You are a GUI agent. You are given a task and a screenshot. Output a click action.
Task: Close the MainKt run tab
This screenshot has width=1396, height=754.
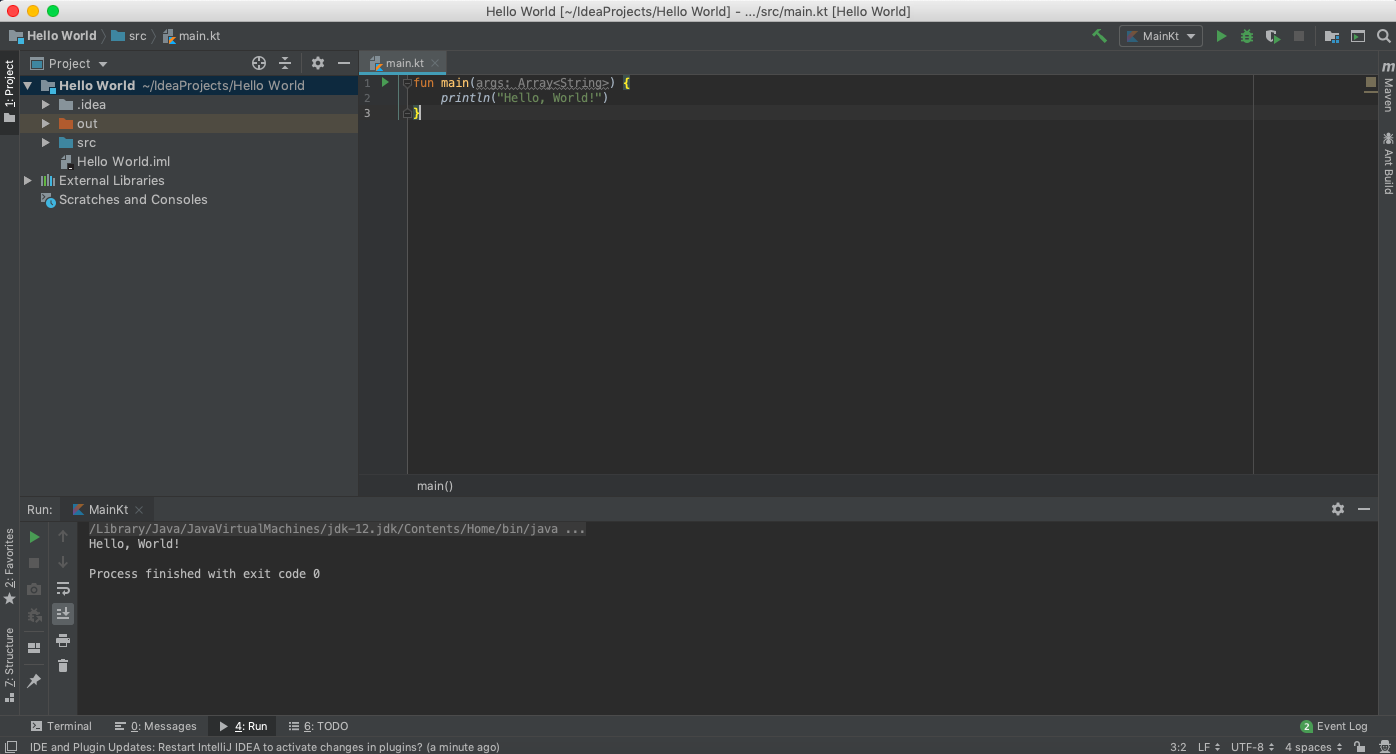coord(139,509)
